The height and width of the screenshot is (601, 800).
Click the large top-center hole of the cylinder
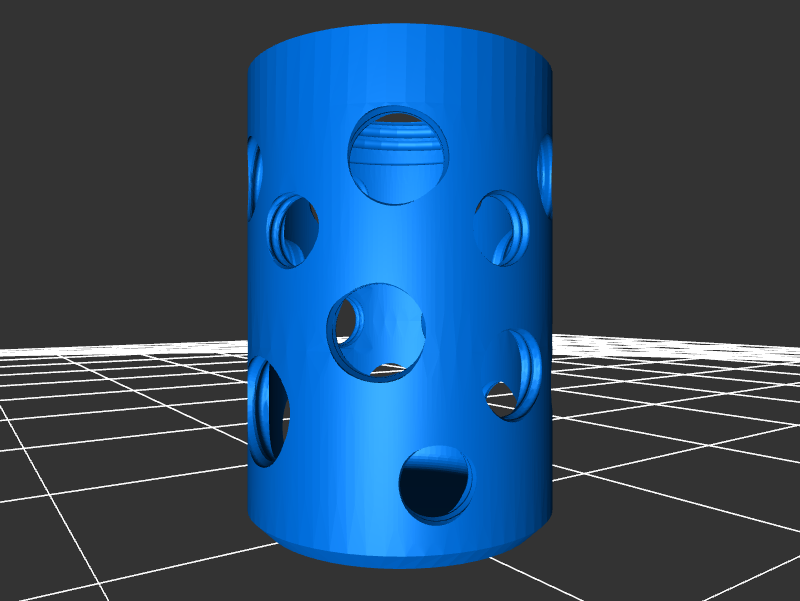[x=397, y=155]
